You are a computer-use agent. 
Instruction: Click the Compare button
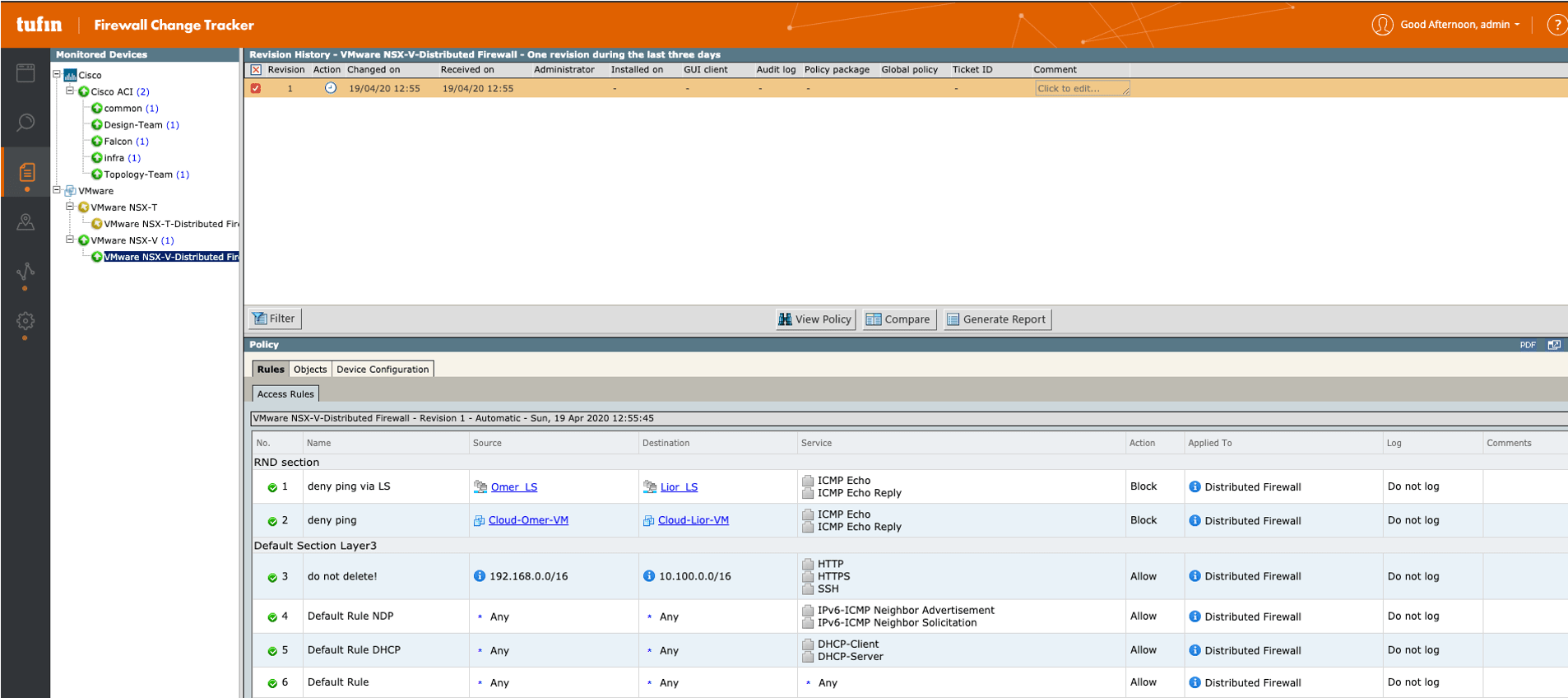(x=898, y=319)
